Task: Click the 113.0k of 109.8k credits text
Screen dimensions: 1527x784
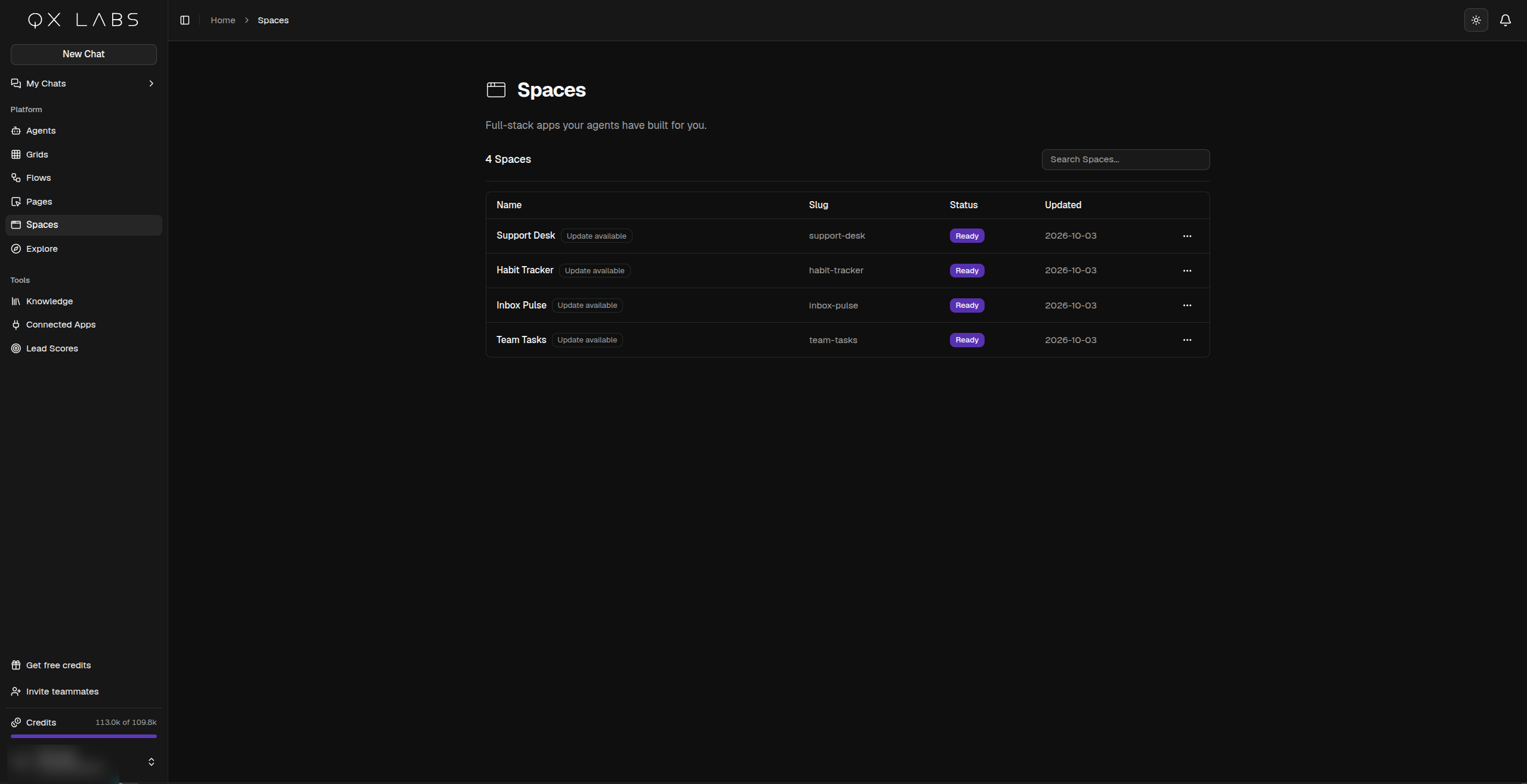Action: tap(126, 723)
